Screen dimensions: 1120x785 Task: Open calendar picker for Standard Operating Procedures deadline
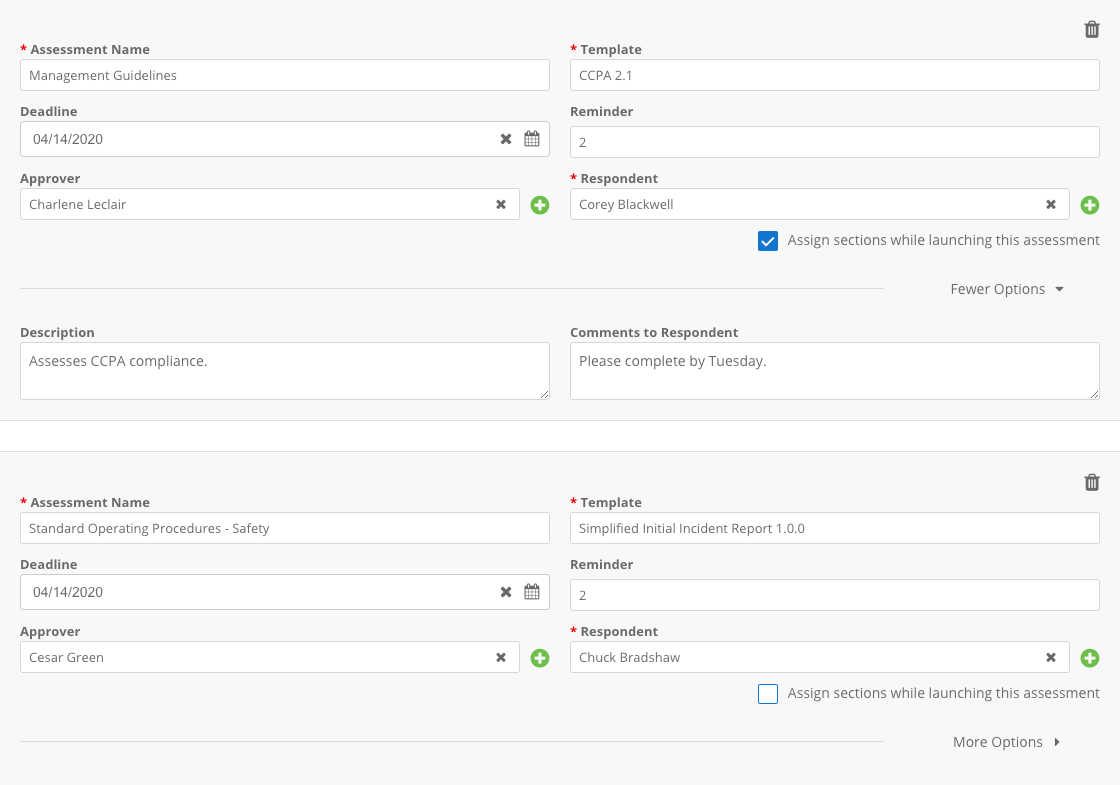click(532, 591)
